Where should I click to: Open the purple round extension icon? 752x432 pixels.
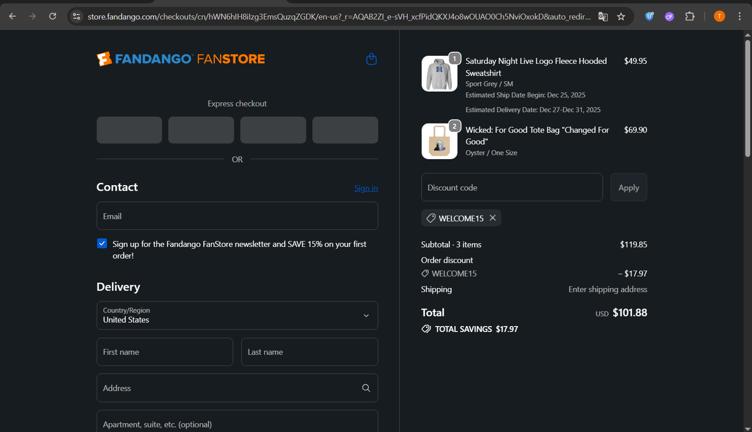pos(670,17)
